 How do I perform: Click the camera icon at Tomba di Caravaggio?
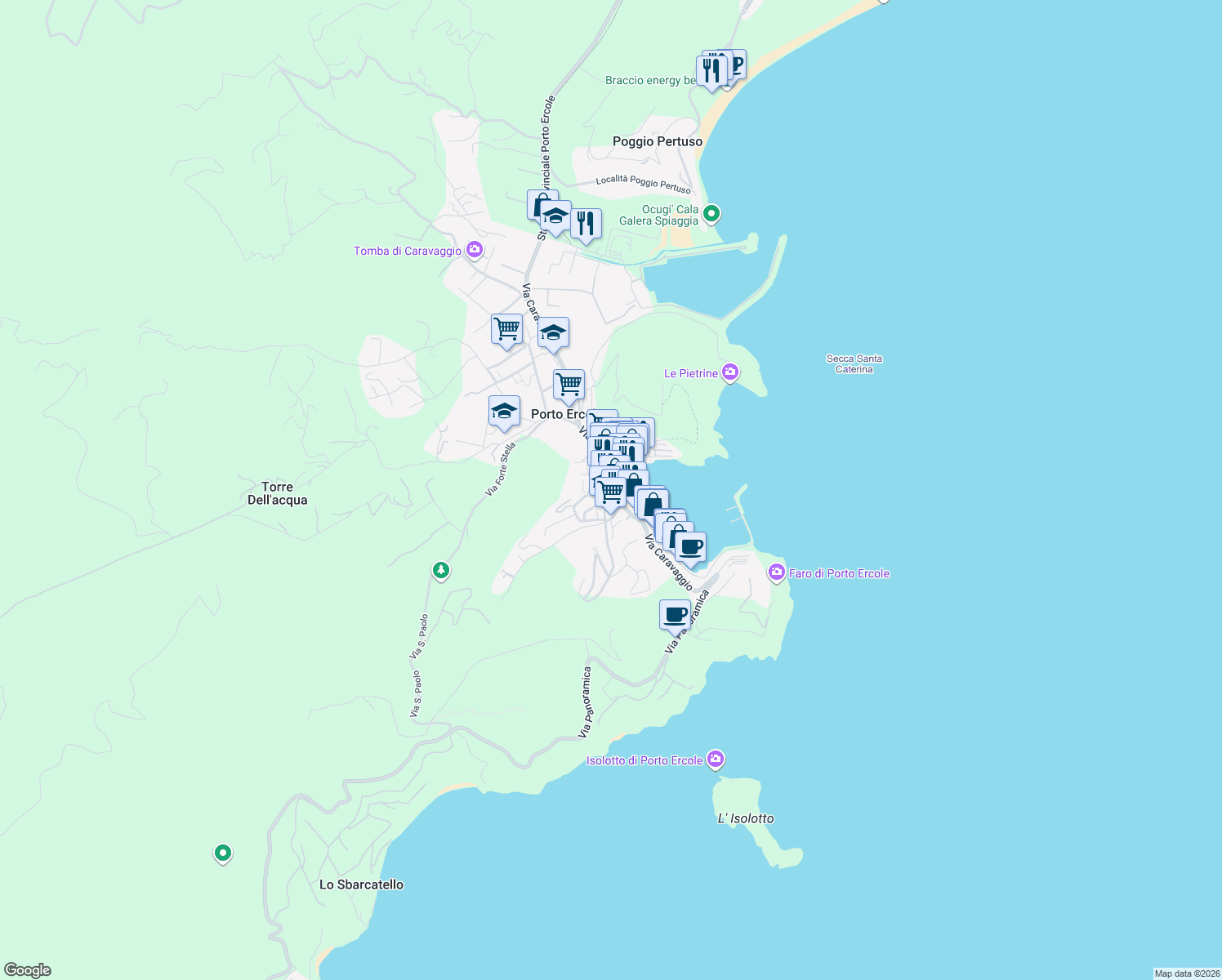[x=474, y=248]
